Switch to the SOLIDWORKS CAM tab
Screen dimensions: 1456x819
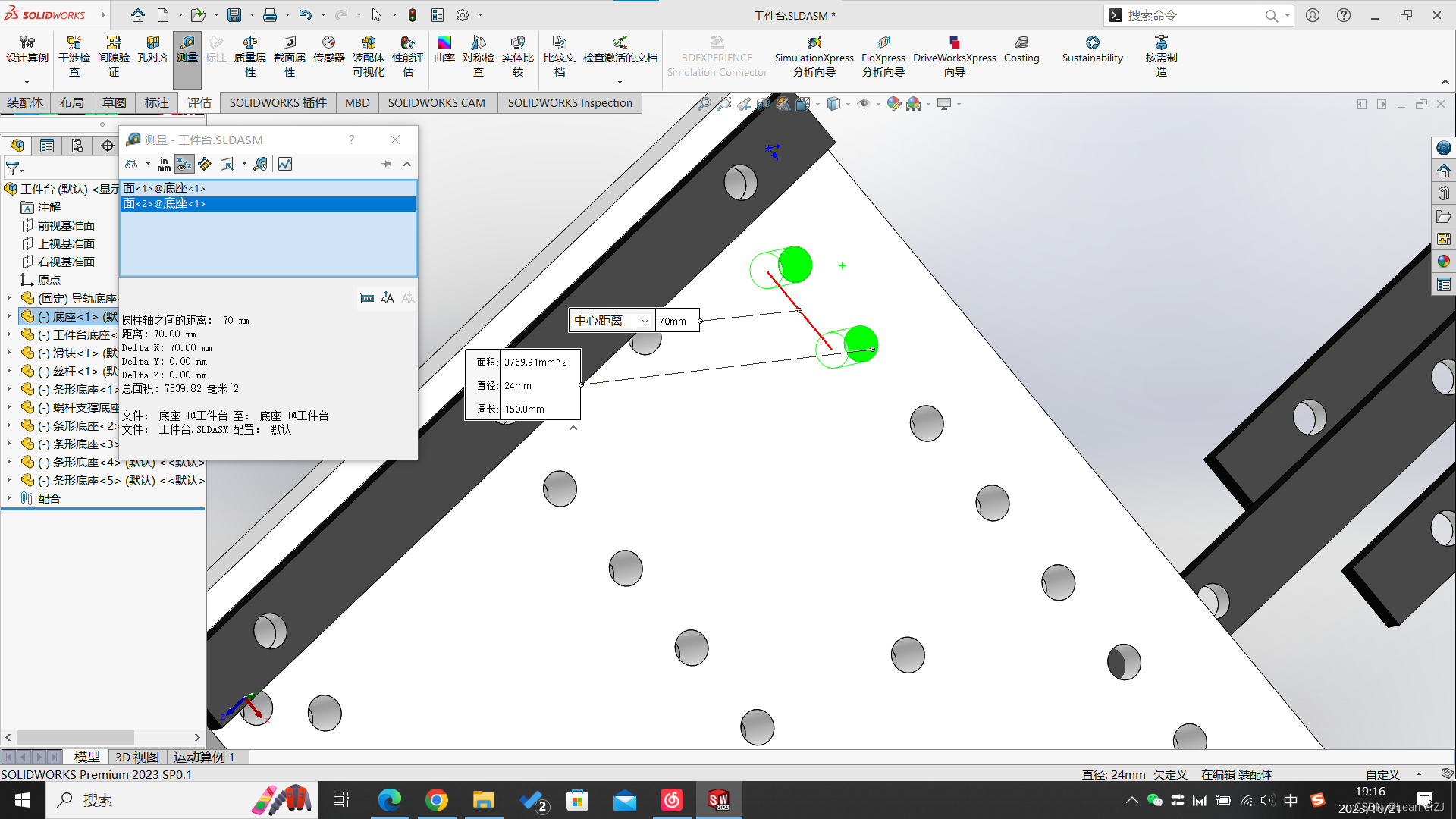(x=436, y=102)
